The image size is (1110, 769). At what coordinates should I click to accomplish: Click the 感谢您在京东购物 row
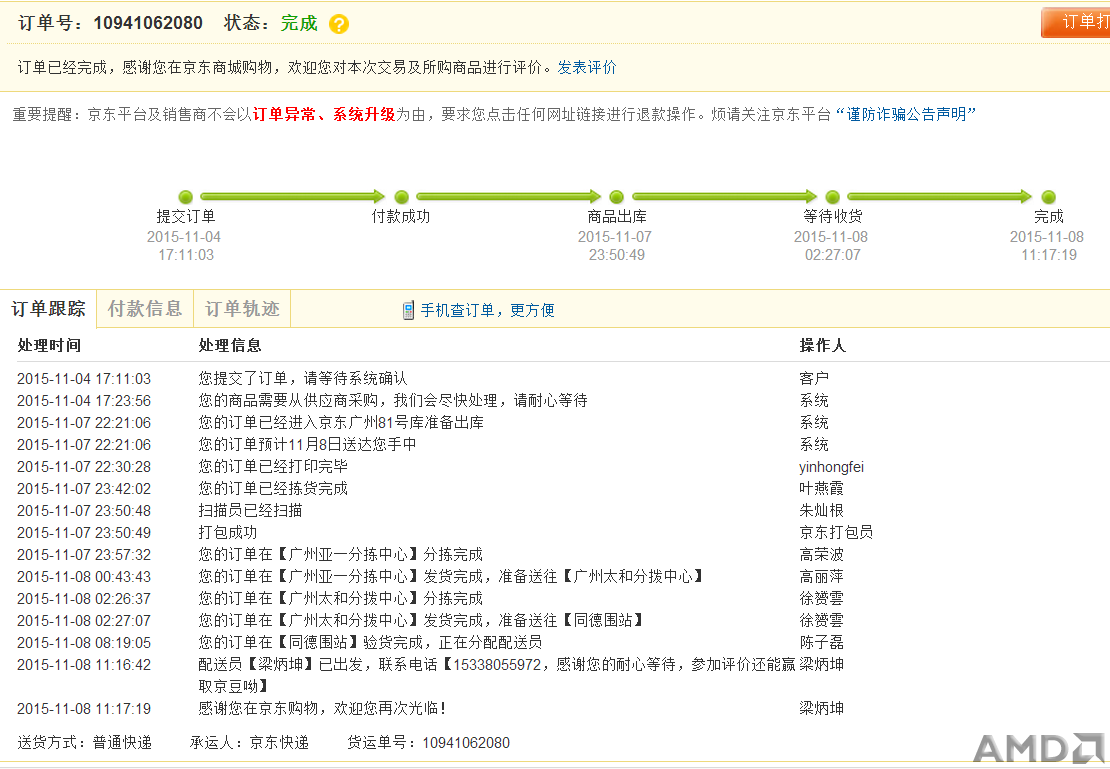[x=322, y=708]
